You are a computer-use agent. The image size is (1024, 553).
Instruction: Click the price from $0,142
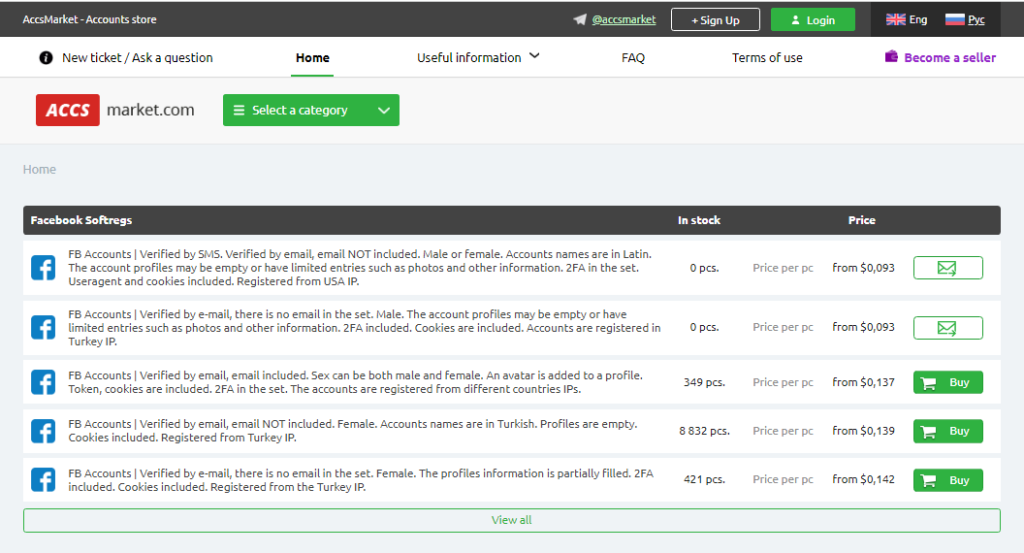tap(863, 479)
